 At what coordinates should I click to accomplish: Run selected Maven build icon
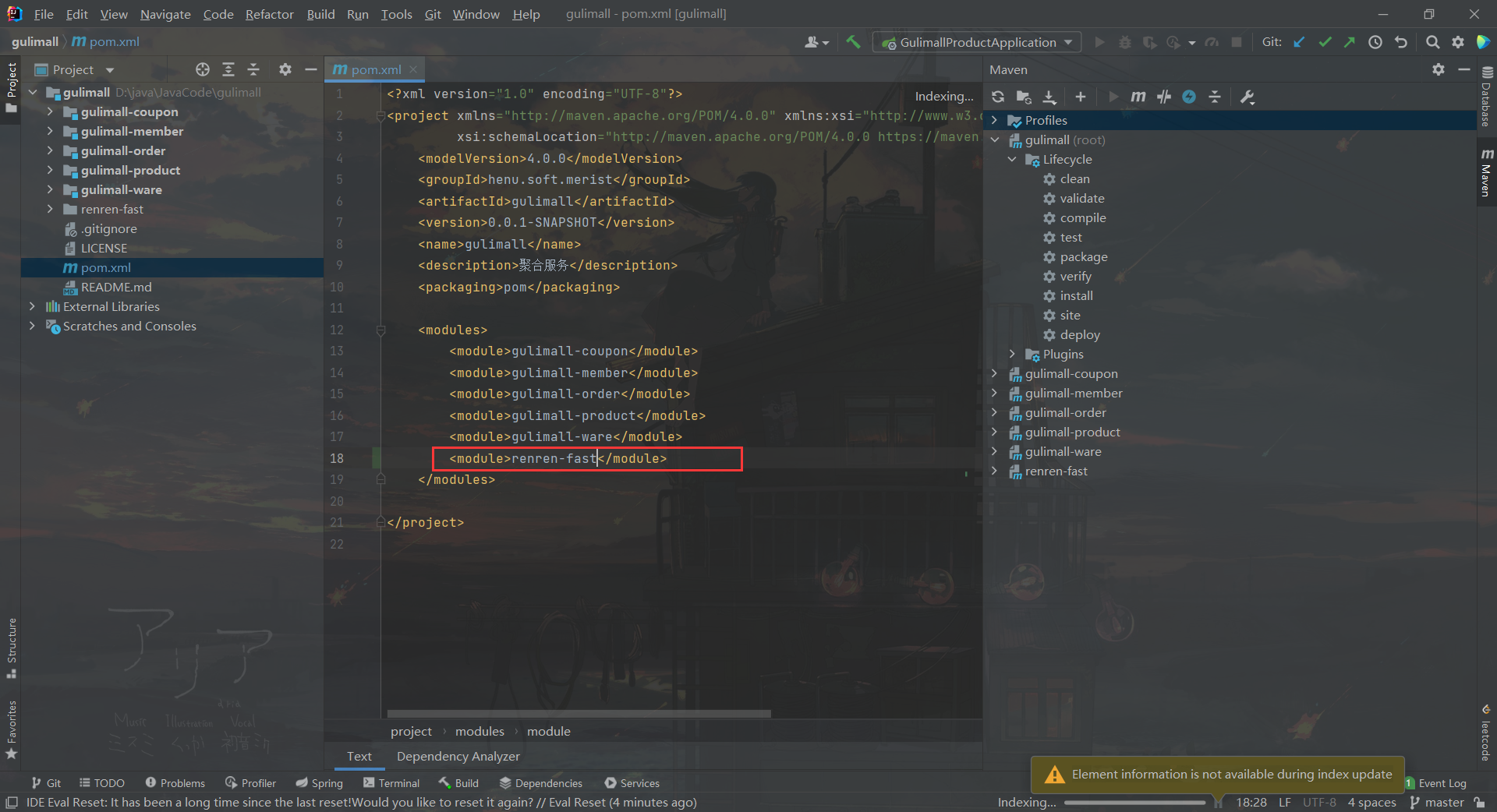[1113, 97]
